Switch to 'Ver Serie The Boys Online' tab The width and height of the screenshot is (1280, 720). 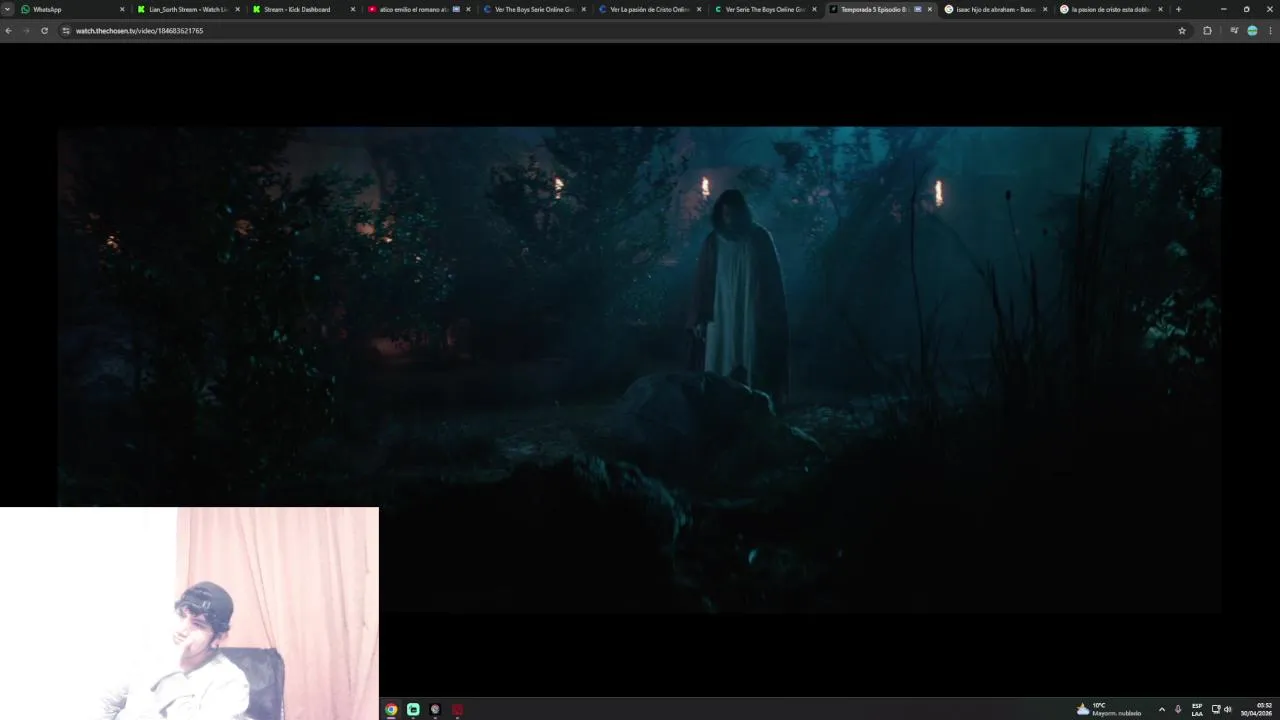[764, 9]
